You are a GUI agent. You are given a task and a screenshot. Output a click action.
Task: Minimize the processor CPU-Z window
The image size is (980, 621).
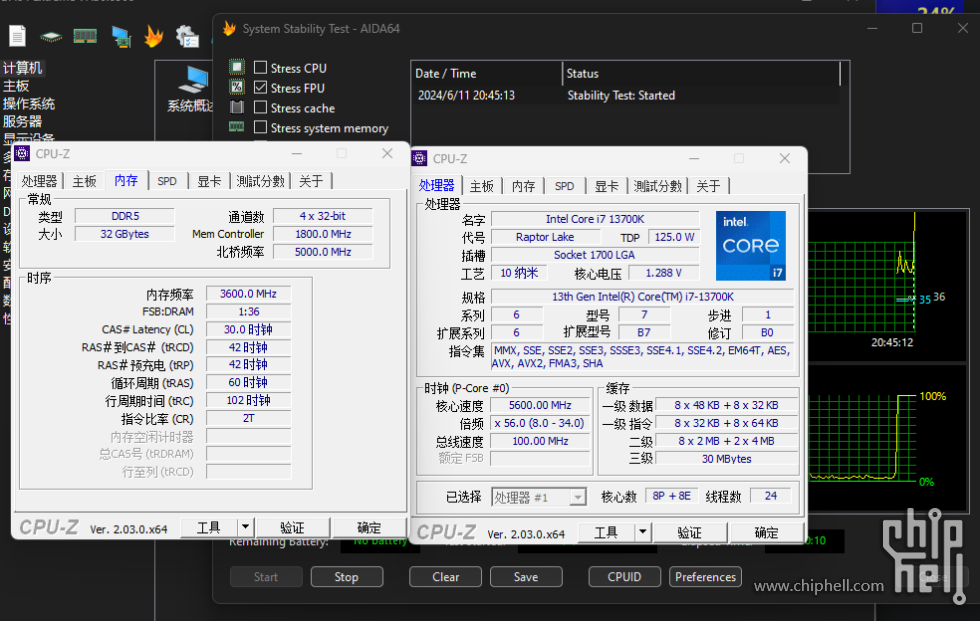click(694, 159)
